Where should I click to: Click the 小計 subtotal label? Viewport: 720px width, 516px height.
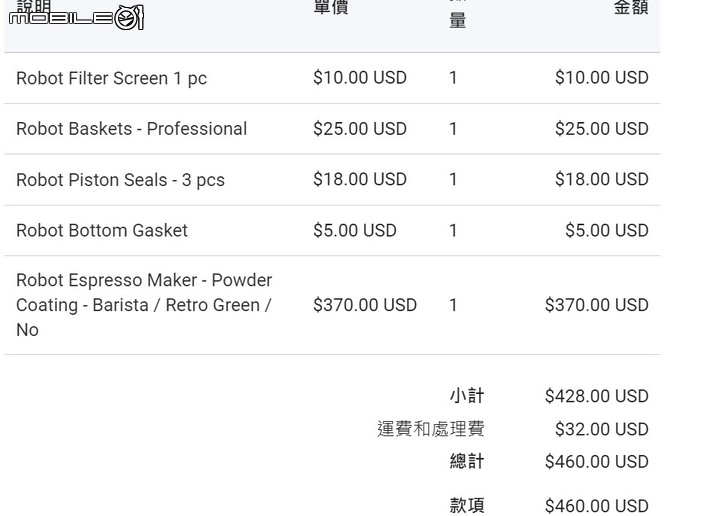(x=467, y=396)
